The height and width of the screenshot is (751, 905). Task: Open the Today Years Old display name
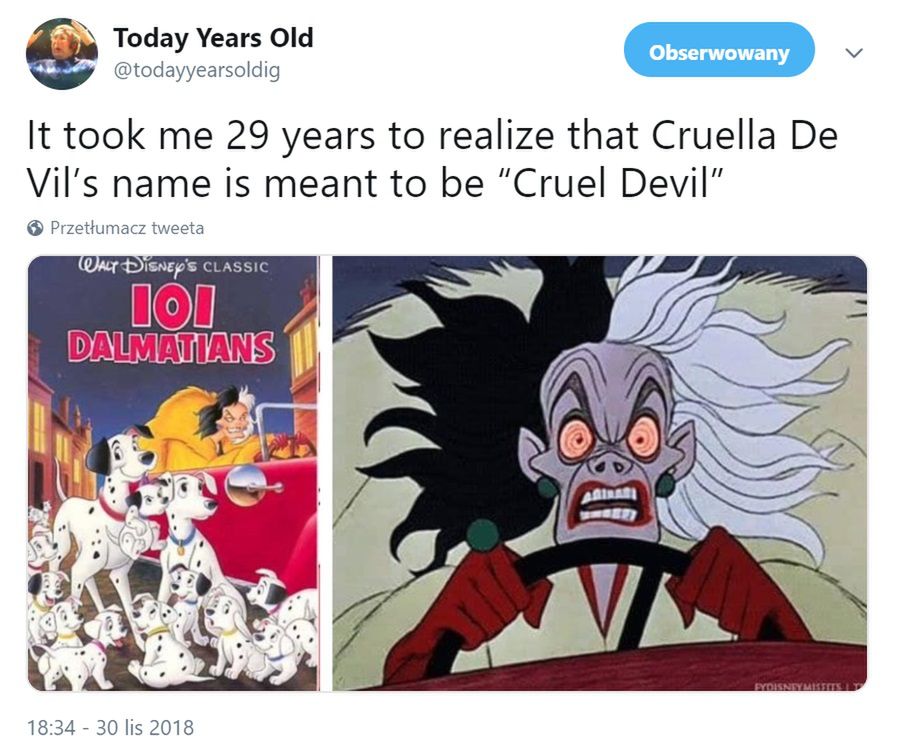214,38
